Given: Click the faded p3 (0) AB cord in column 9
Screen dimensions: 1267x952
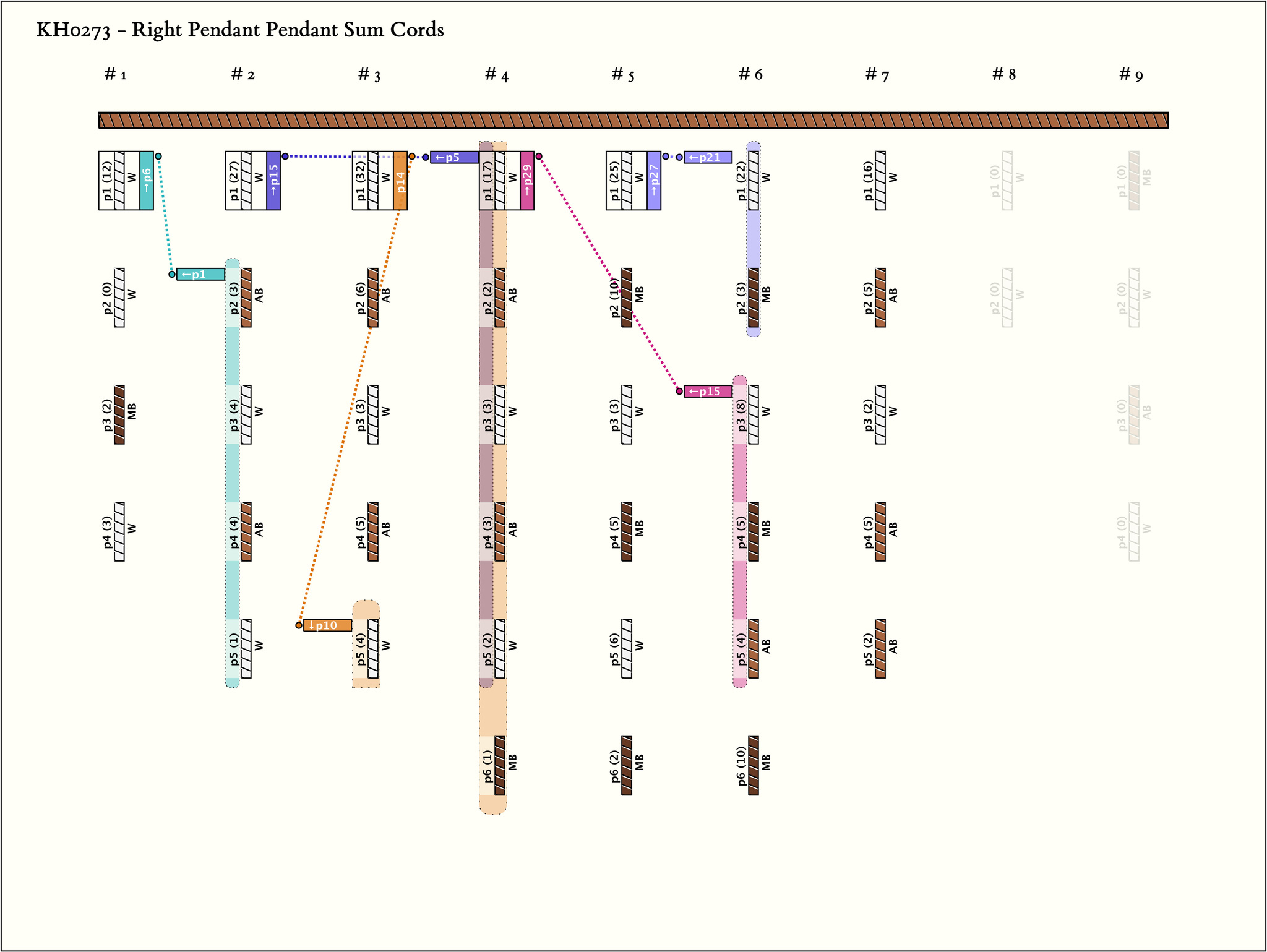Looking at the screenshot, I should click(1134, 414).
